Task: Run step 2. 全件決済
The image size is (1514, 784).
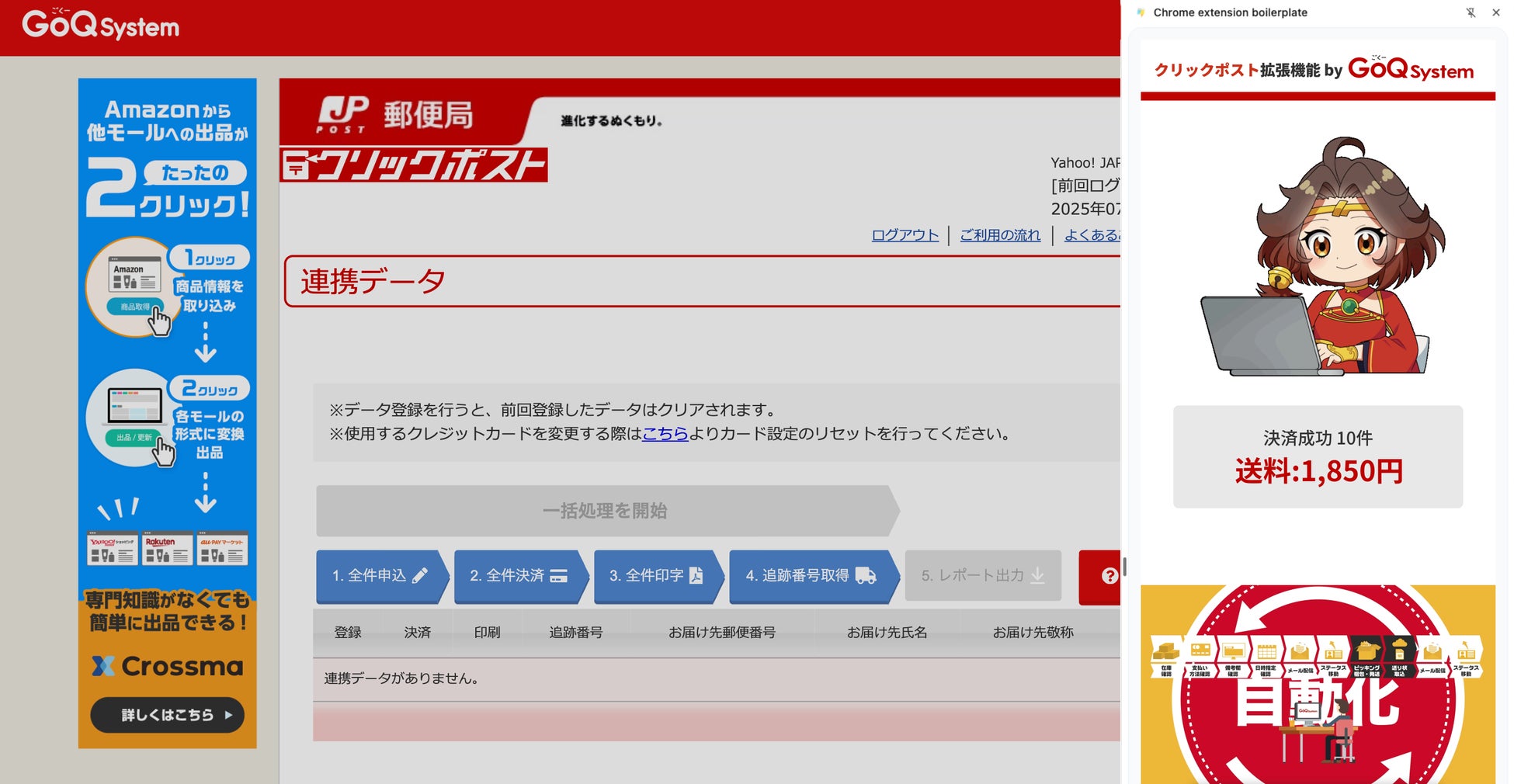Action: [x=520, y=576]
